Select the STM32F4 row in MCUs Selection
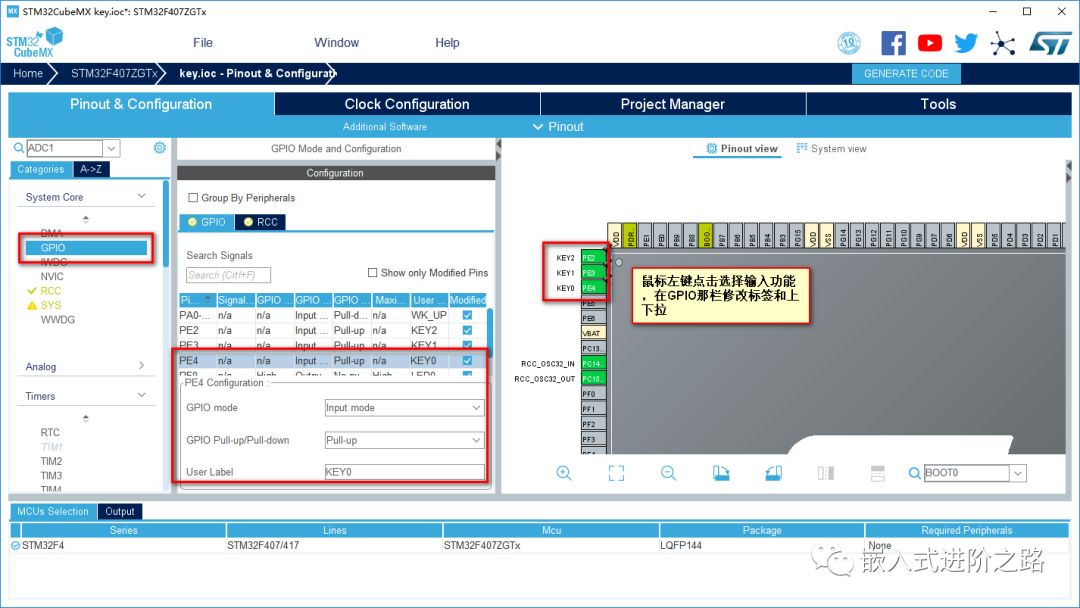 tap(539, 545)
